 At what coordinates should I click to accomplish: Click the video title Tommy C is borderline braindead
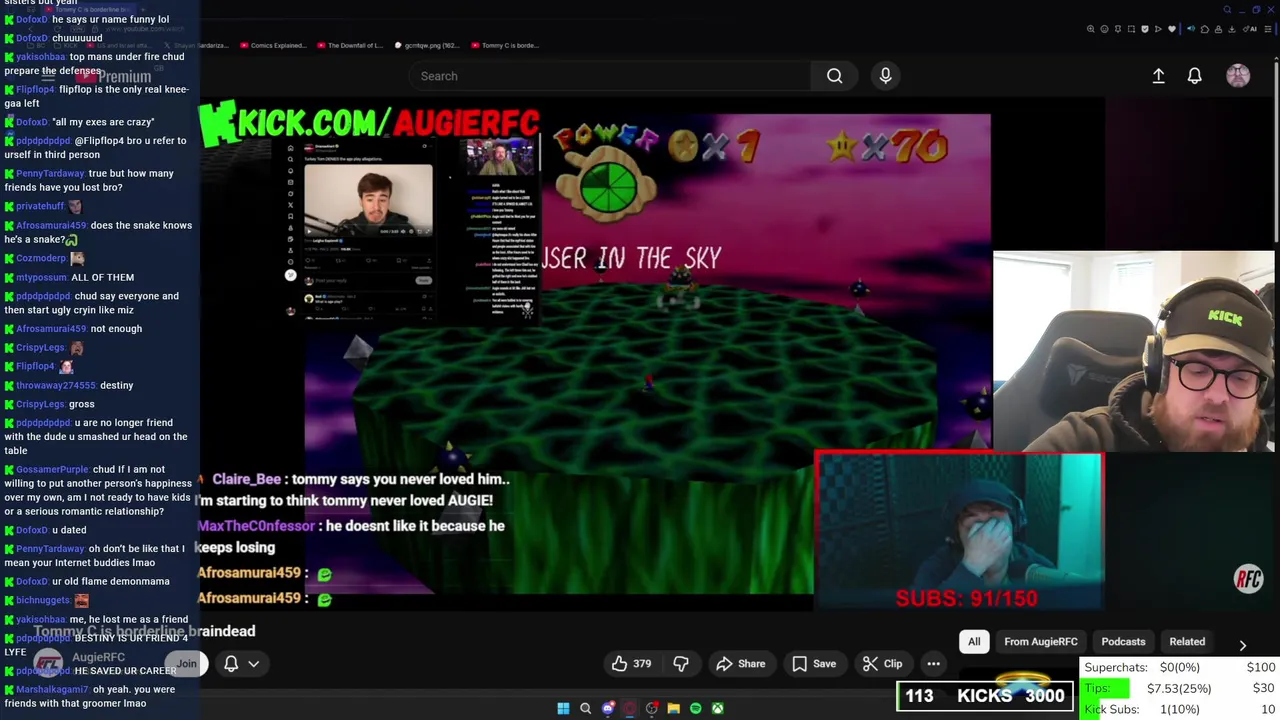pos(144,631)
